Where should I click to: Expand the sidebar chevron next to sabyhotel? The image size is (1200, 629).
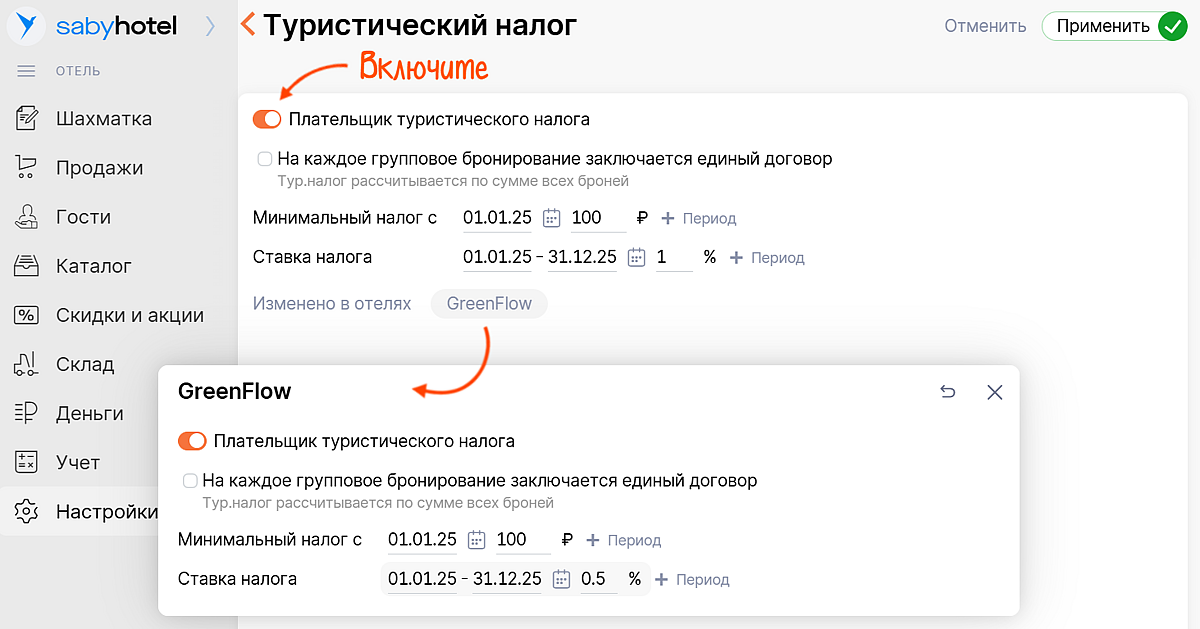(210, 27)
